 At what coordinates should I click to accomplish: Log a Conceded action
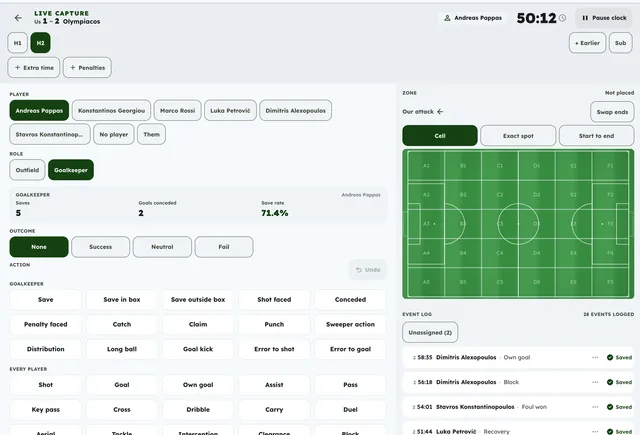pyautogui.click(x=350, y=300)
